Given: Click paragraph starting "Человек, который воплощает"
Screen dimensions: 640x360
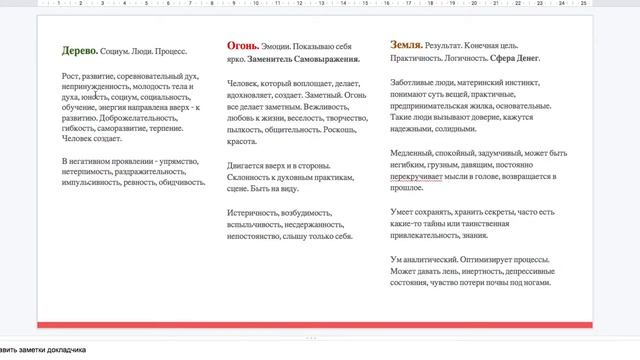Looking at the screenshot, I should [297, 112].
